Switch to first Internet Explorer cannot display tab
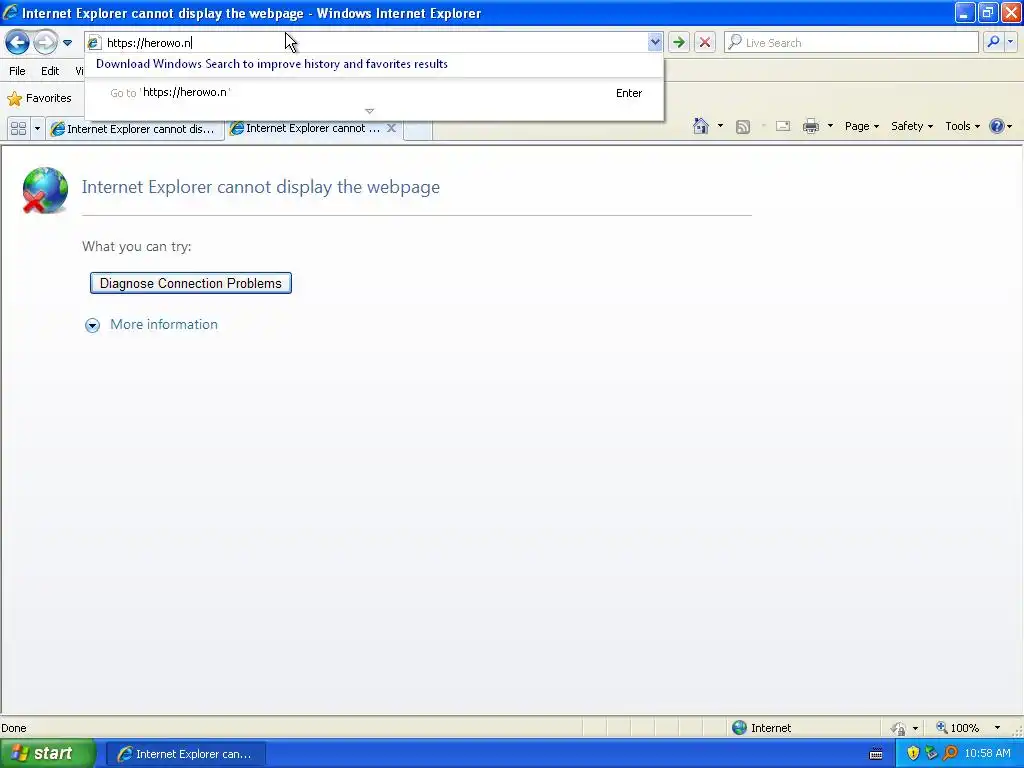Screen dimensions: 1024x768 [135, 129]
